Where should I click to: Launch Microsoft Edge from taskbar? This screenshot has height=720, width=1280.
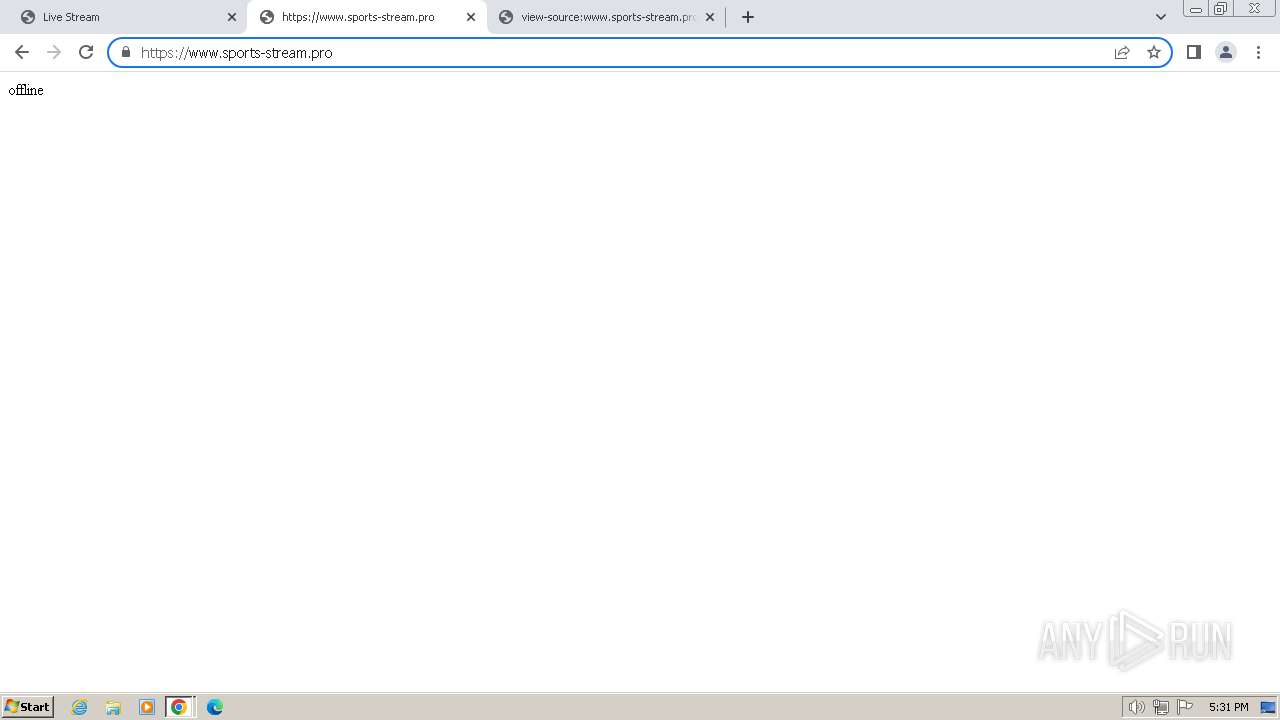point(215,707)
